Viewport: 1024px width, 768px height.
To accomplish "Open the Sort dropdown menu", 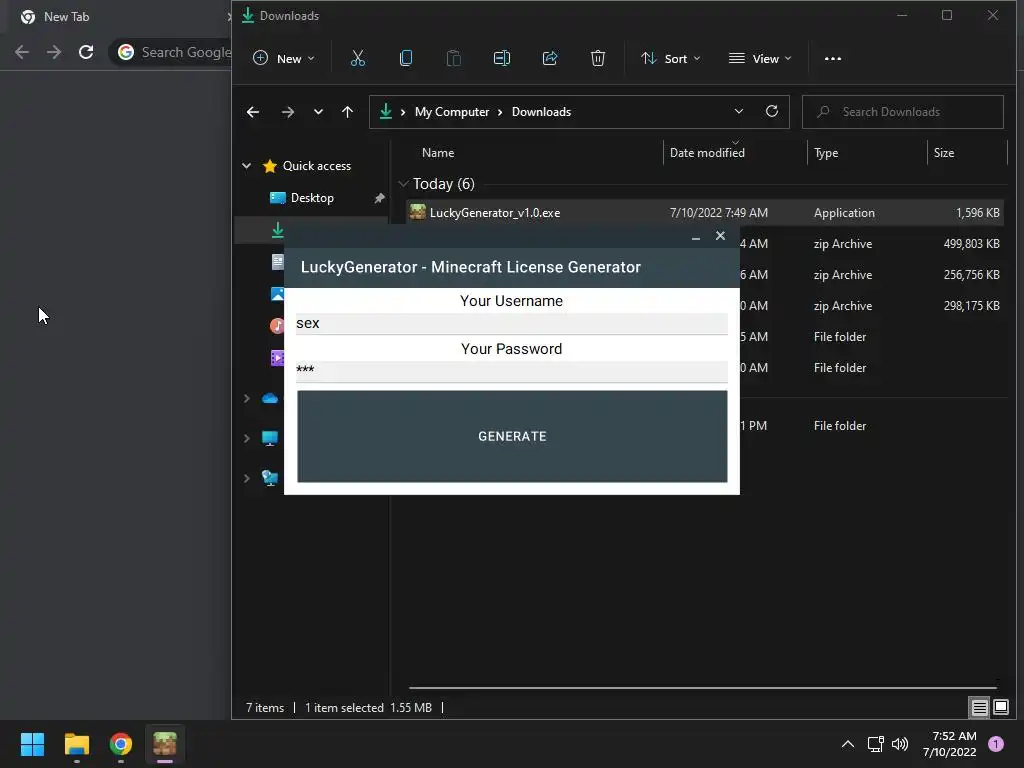I will (x=671, y=58).
